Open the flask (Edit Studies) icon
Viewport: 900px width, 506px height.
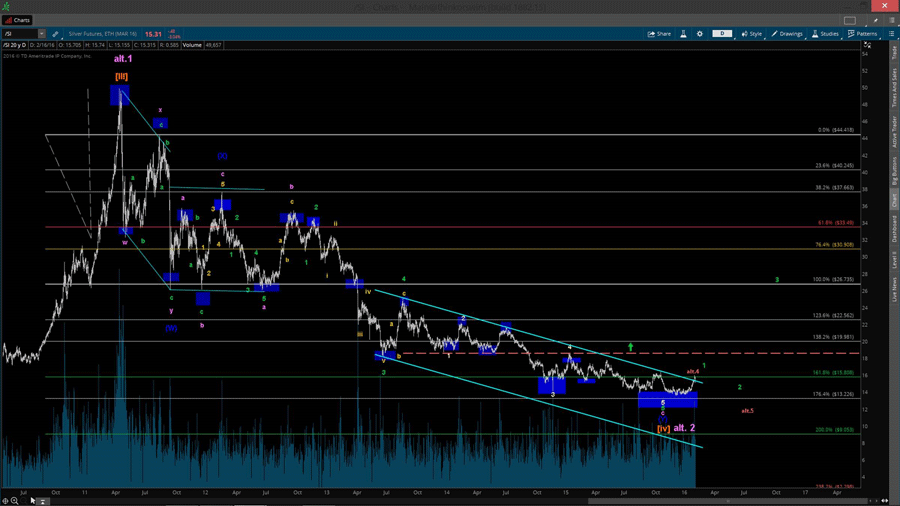[x=684, y=34]
